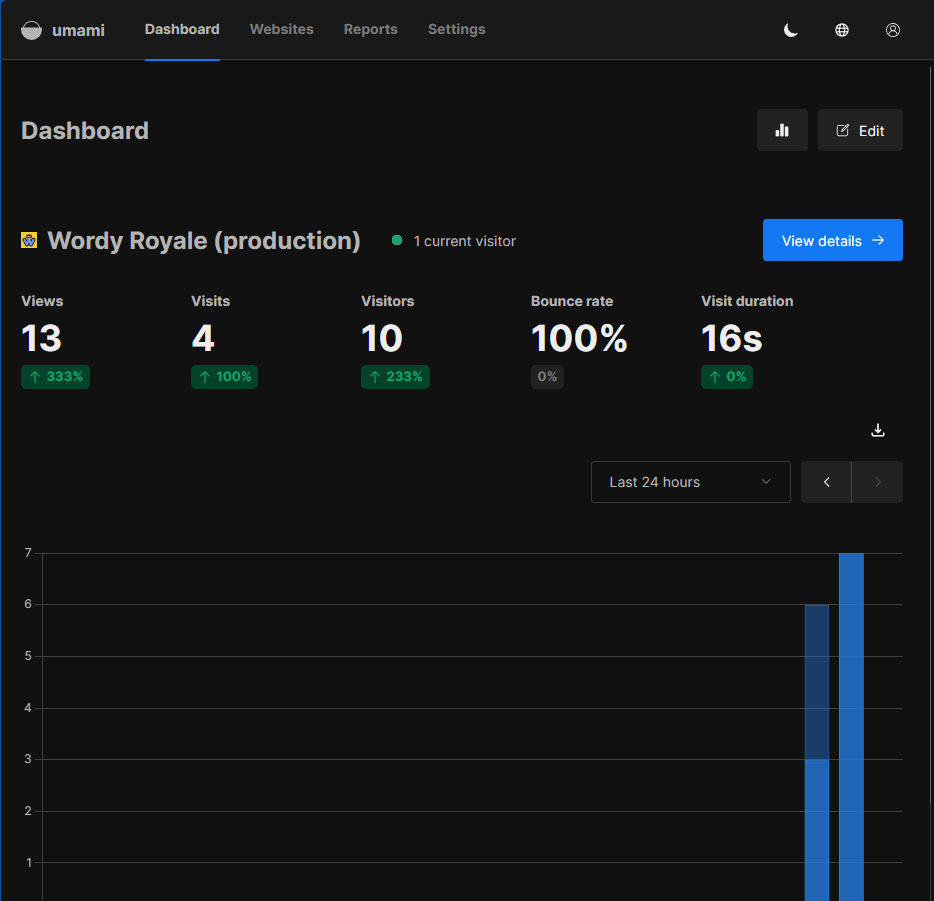
Task: Click the Visit duration label
Action: [x=747, y=301]
